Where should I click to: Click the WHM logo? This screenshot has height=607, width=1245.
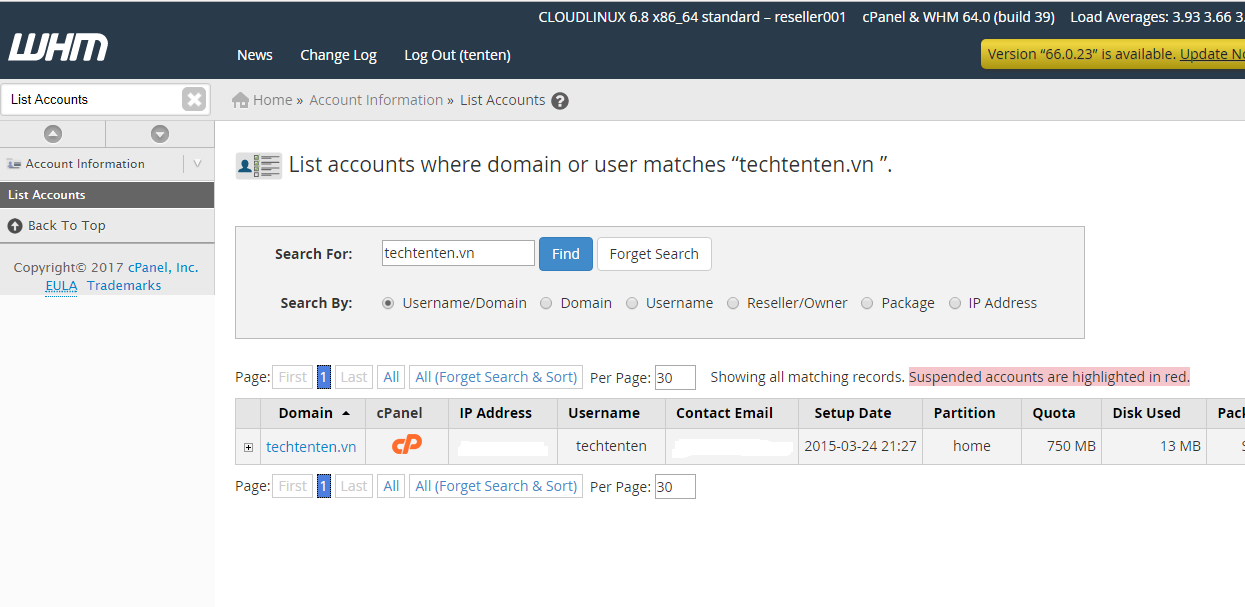pyautogui.click(x=58, y=47)
